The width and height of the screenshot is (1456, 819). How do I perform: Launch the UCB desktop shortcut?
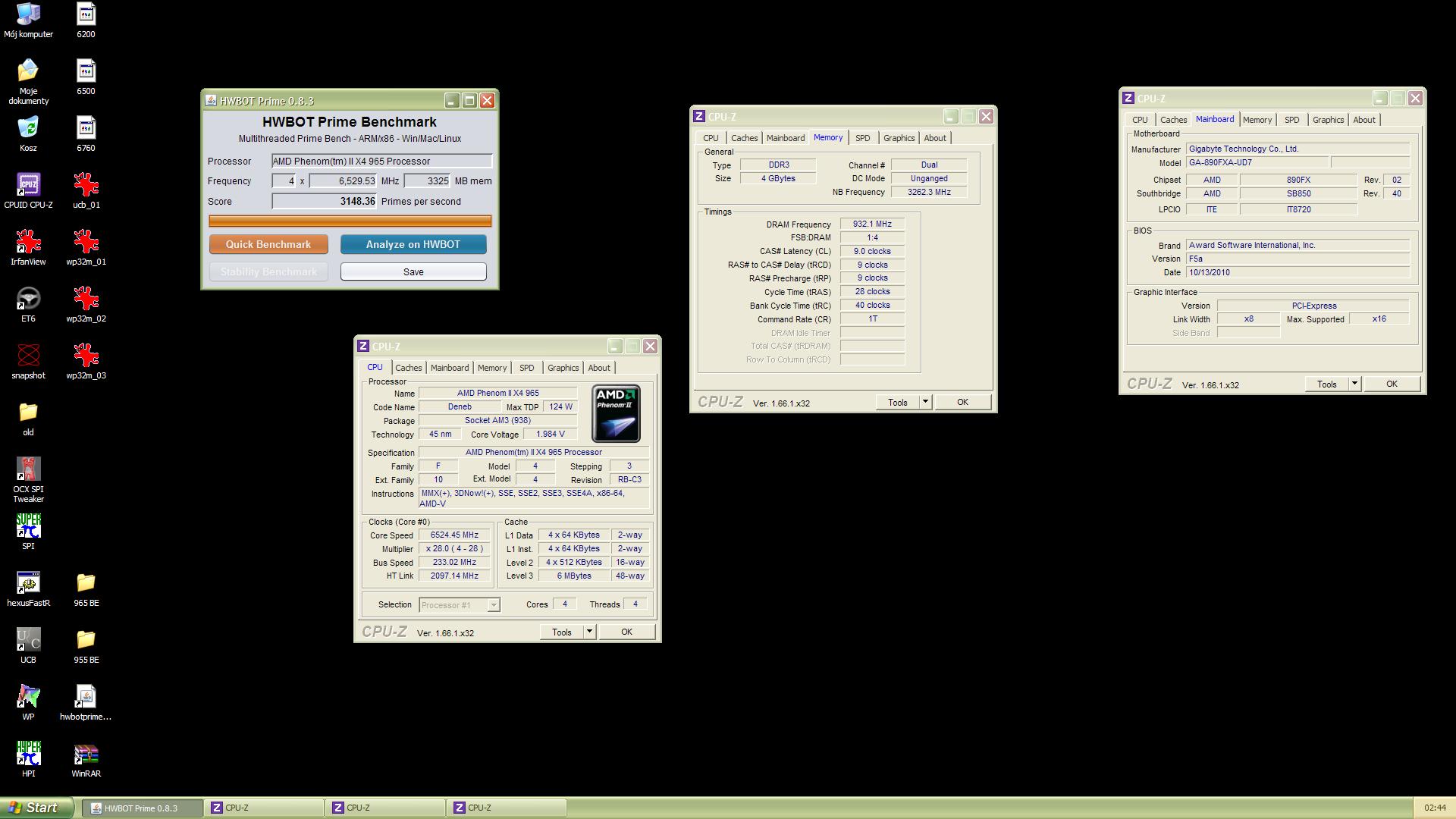pyautogui.click(x=28, y=645)
